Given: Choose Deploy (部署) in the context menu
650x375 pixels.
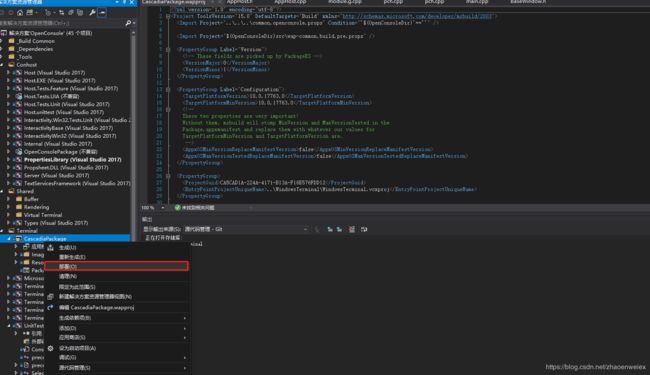Looking at the screenshot, I should point(116,266).
